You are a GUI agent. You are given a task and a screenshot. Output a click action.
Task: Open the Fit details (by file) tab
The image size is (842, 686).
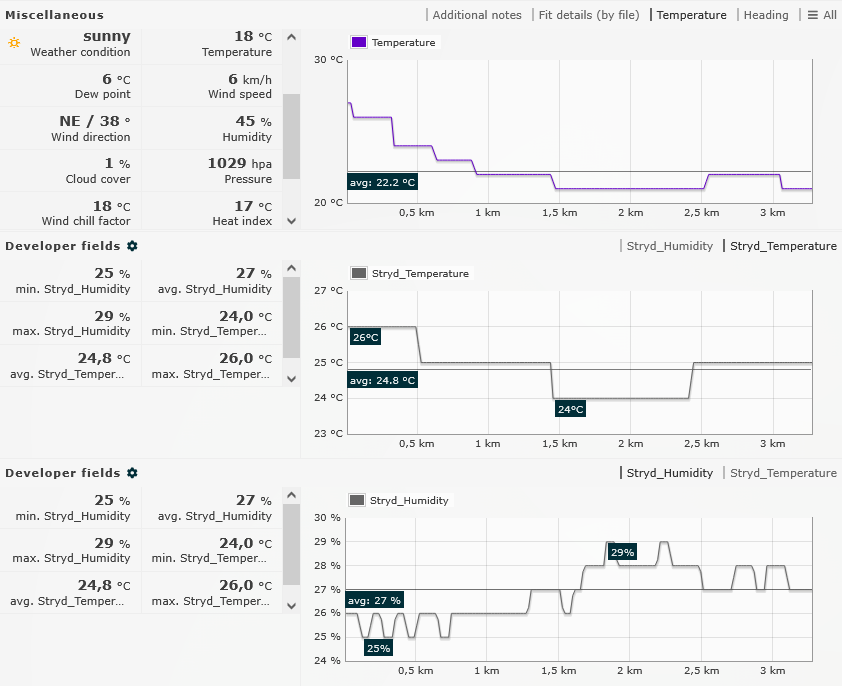click(588, 15)
